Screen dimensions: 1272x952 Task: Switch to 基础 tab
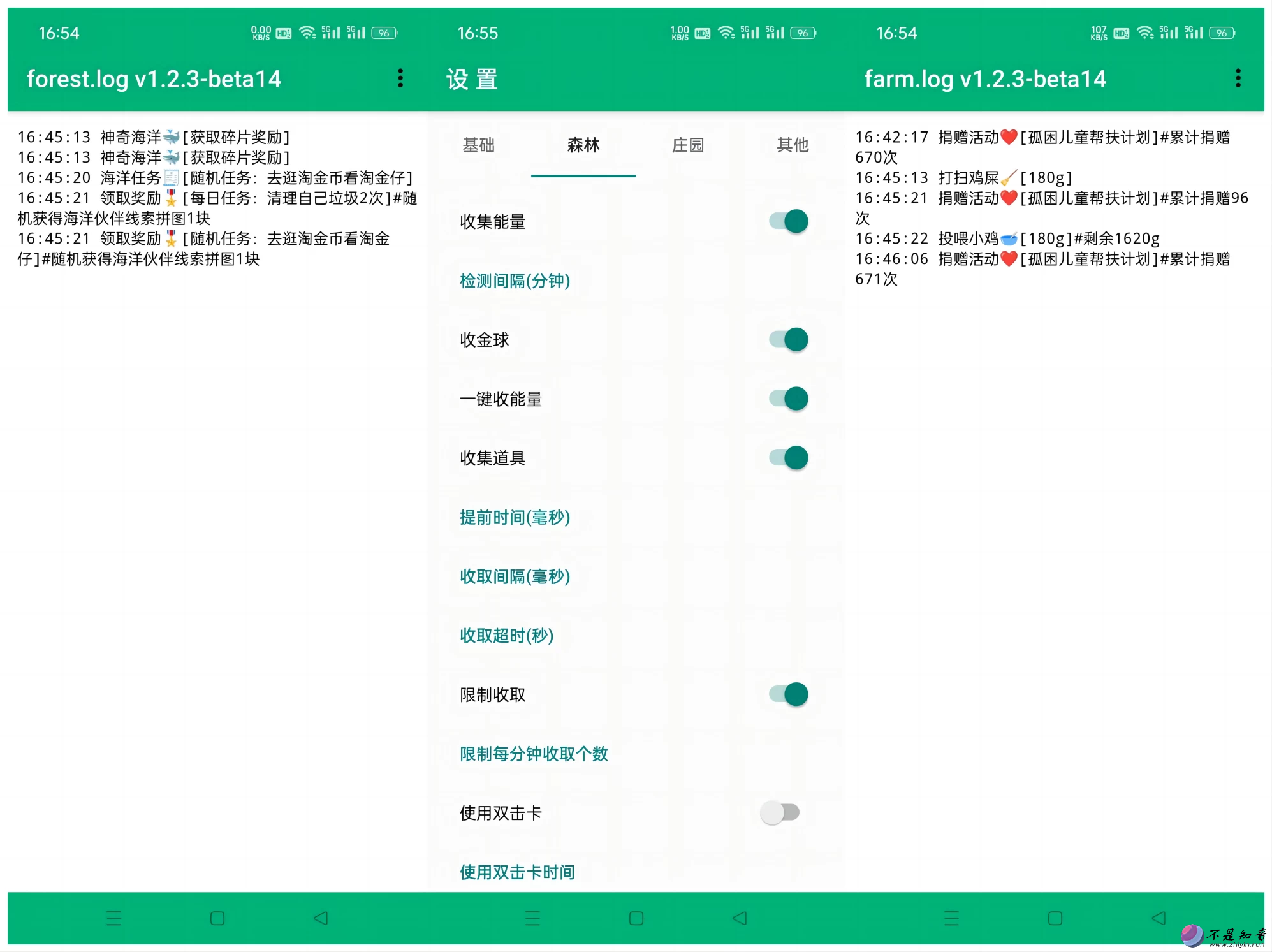pyautogui.click(x=479, y=145)
